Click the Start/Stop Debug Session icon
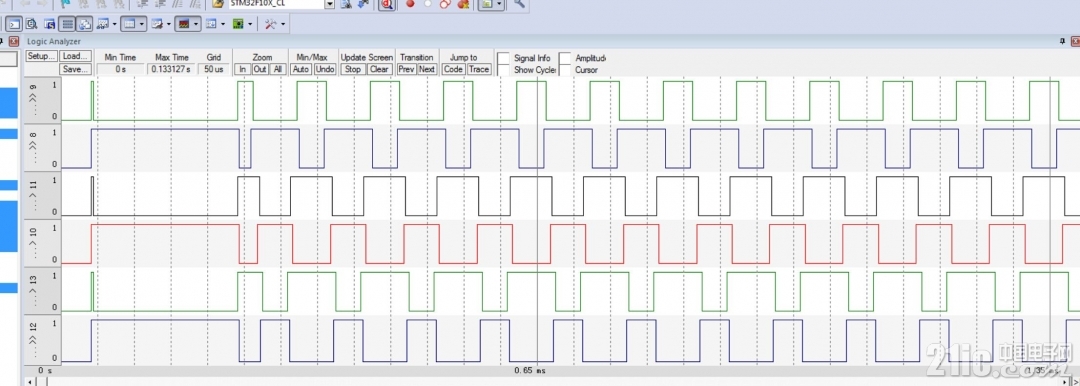 (387, 4)
